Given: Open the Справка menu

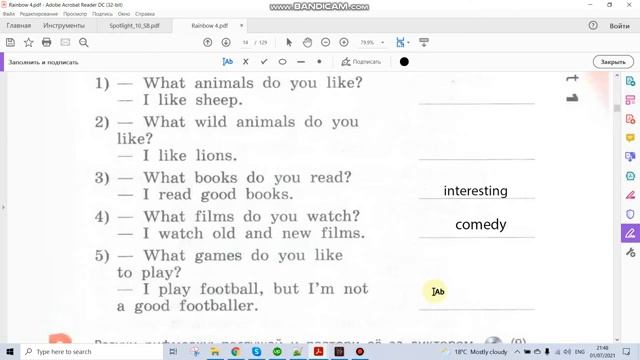Looking at the screenshot, I should (x=145, y=14).
